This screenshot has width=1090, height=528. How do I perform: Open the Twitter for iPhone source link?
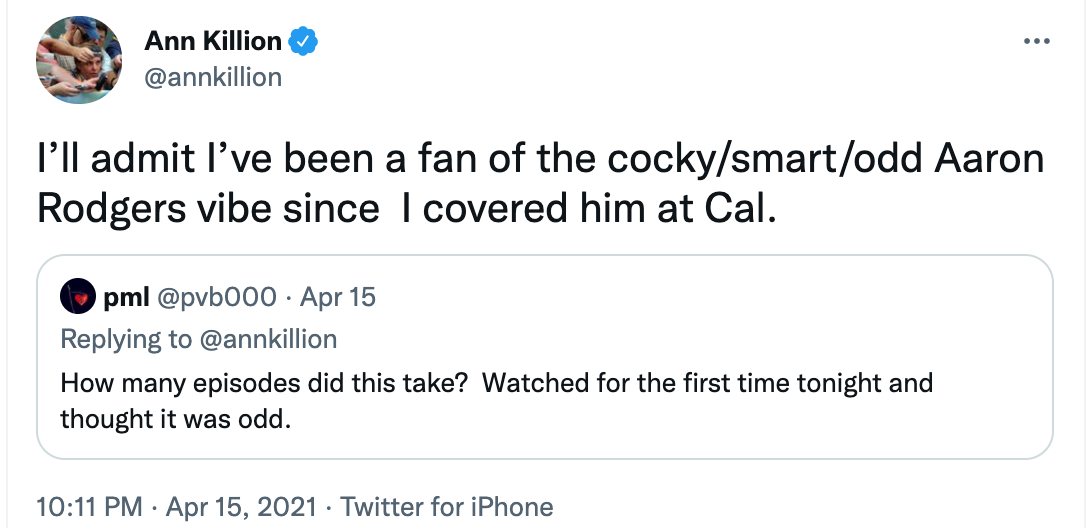pos(446,507)
